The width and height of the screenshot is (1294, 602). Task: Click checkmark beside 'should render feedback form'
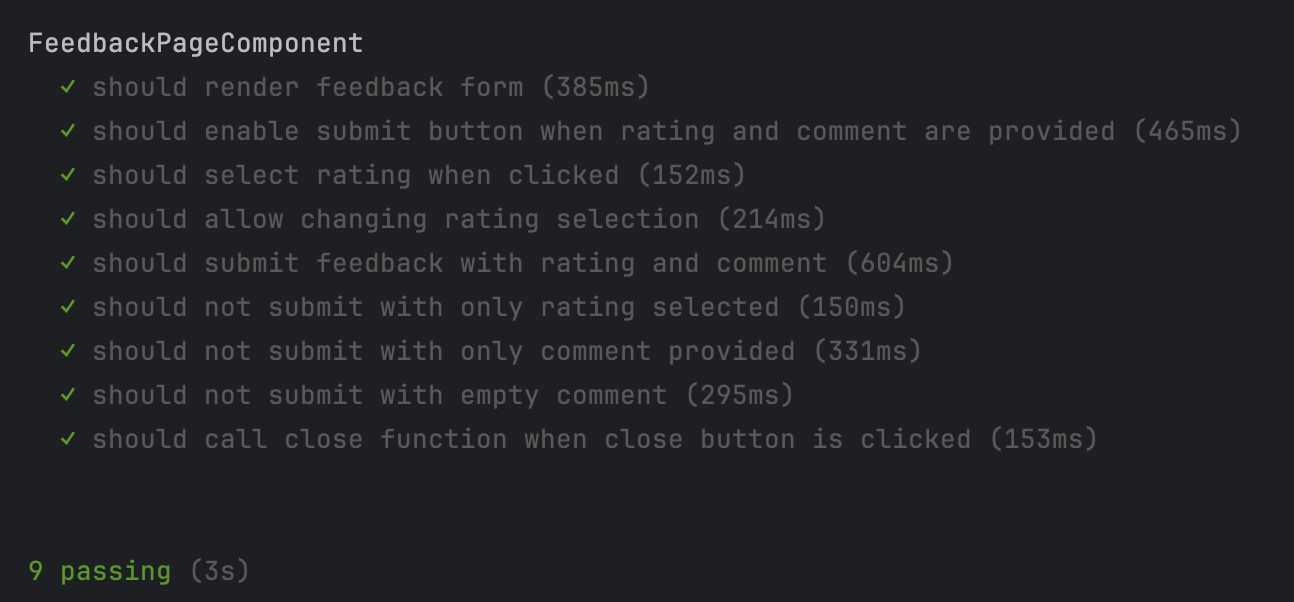[x=68, y=87]
